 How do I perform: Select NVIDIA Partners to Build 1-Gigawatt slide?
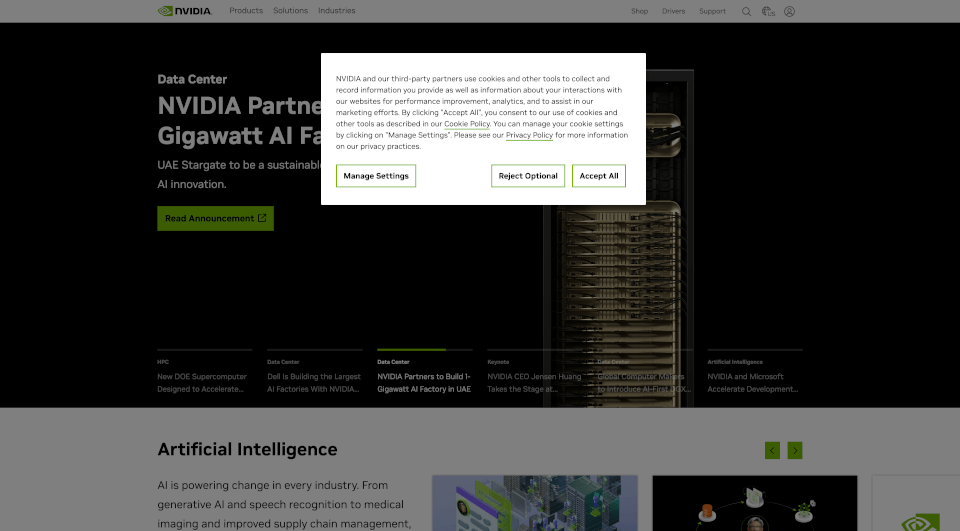[425, 372]
